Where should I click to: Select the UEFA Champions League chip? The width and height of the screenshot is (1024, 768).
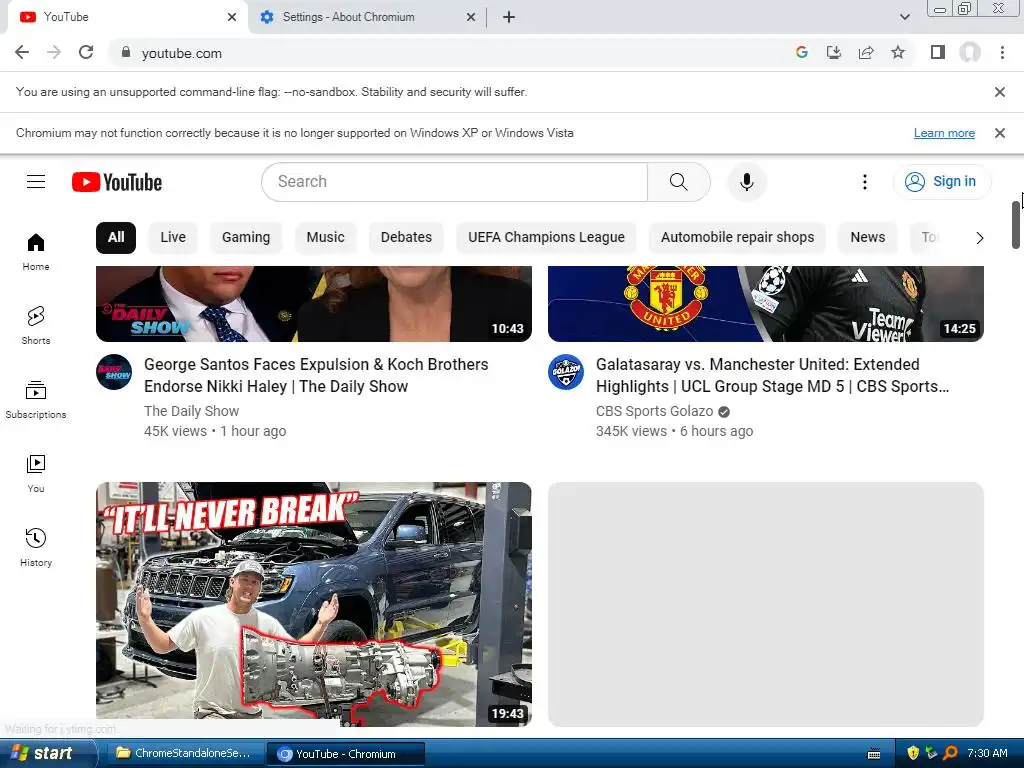[x=546, y=238]
